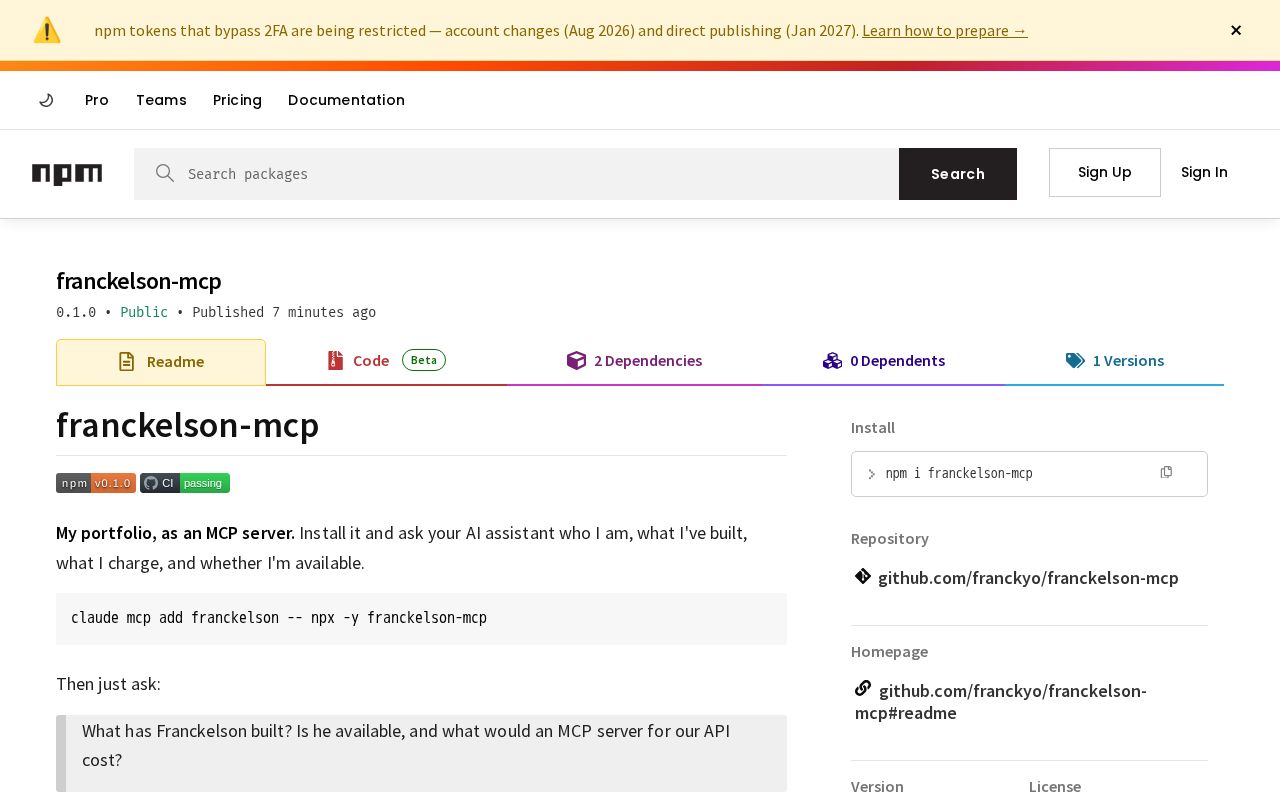This screenshot has width=1280, height=800.
Task: Click the 'claude mcp add franckelson' code block
Action: coord(421,618)
